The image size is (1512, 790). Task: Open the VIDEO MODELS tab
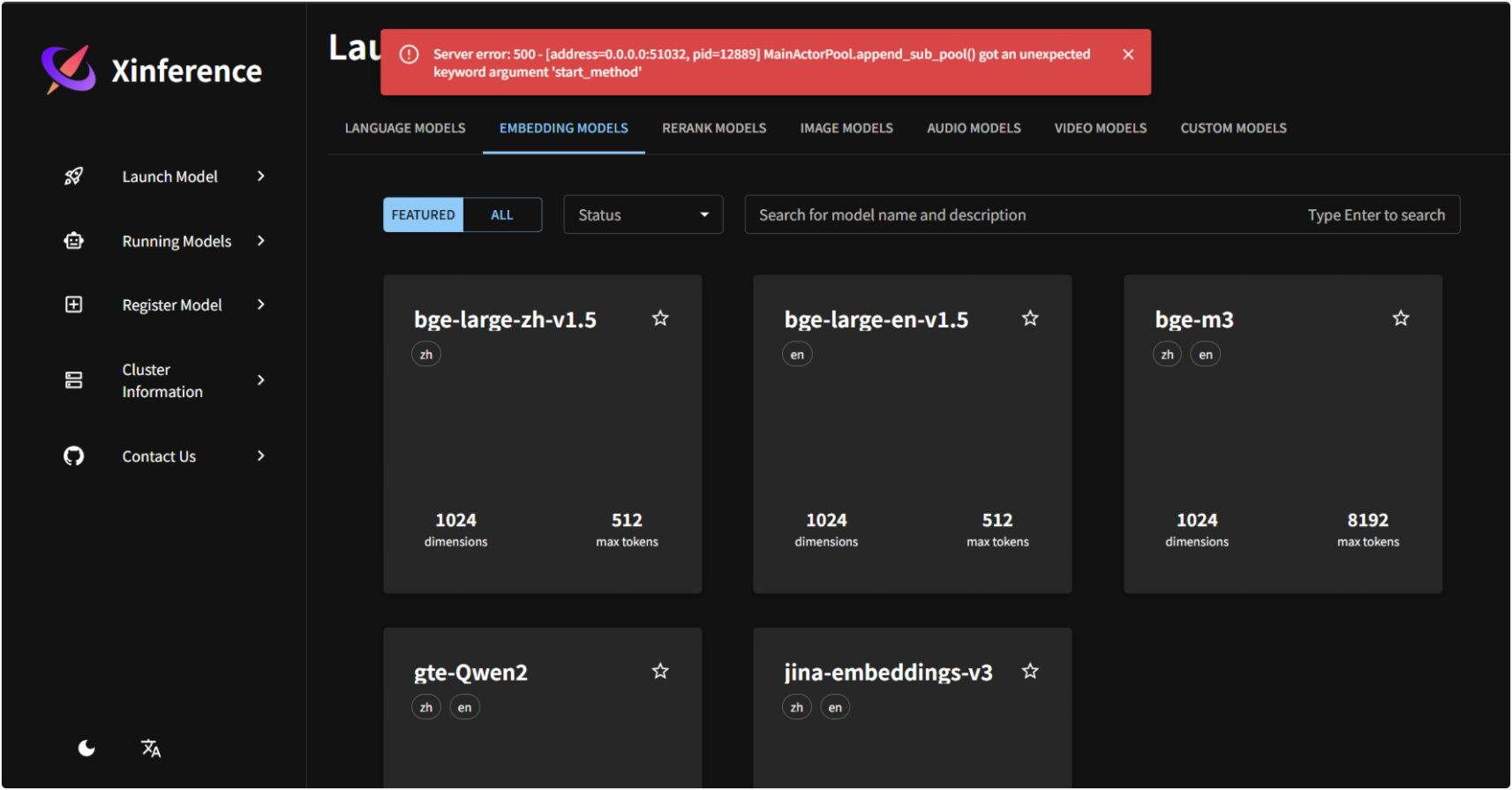[1101, 129]
